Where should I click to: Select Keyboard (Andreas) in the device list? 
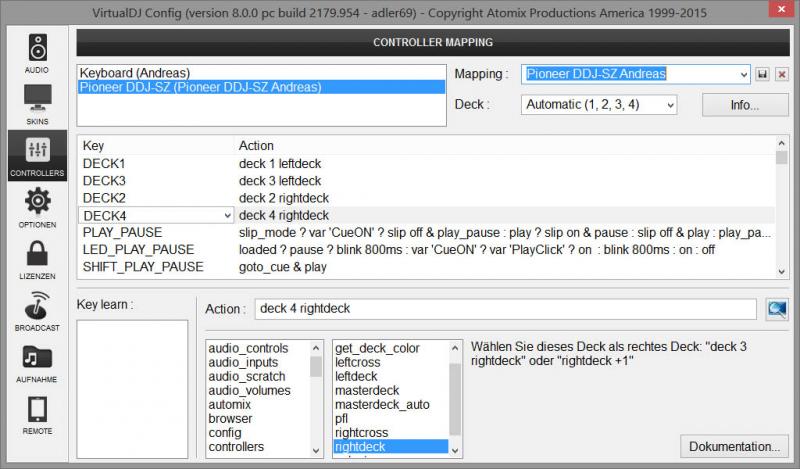click(x=135, y=73)
